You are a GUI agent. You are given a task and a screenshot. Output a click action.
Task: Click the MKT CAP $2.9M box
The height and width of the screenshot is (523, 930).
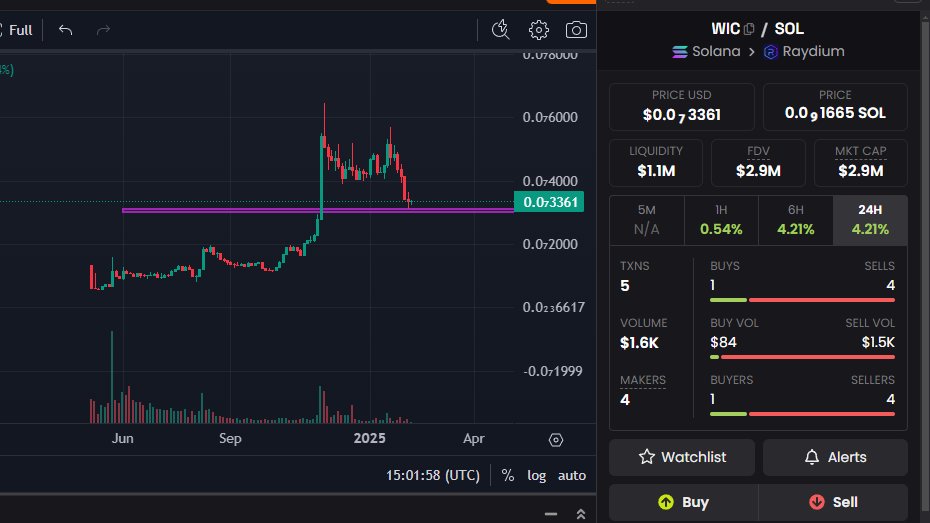click(861, 163)
